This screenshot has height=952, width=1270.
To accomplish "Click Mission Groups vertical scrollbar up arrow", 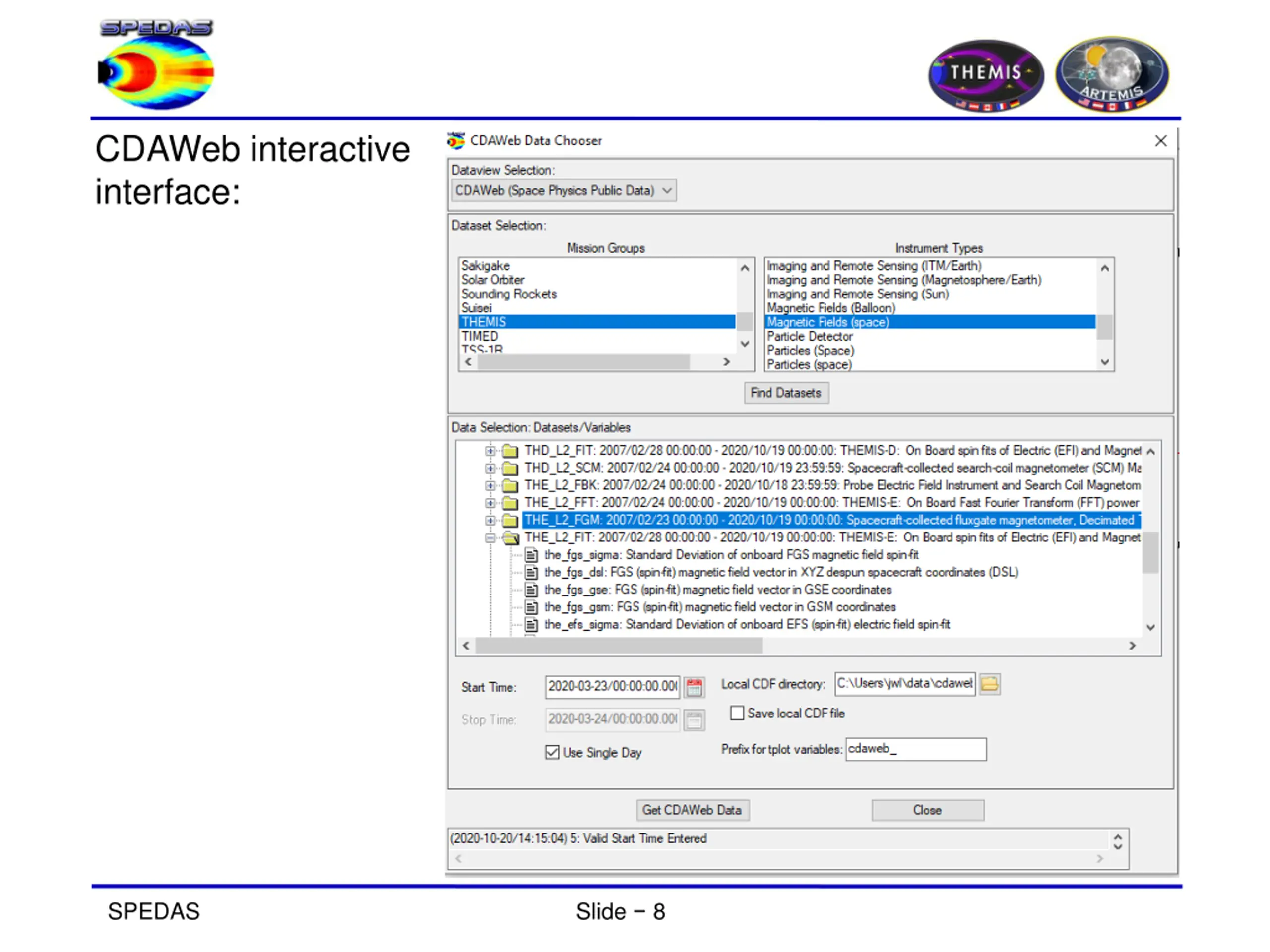I will pos(745,268).
